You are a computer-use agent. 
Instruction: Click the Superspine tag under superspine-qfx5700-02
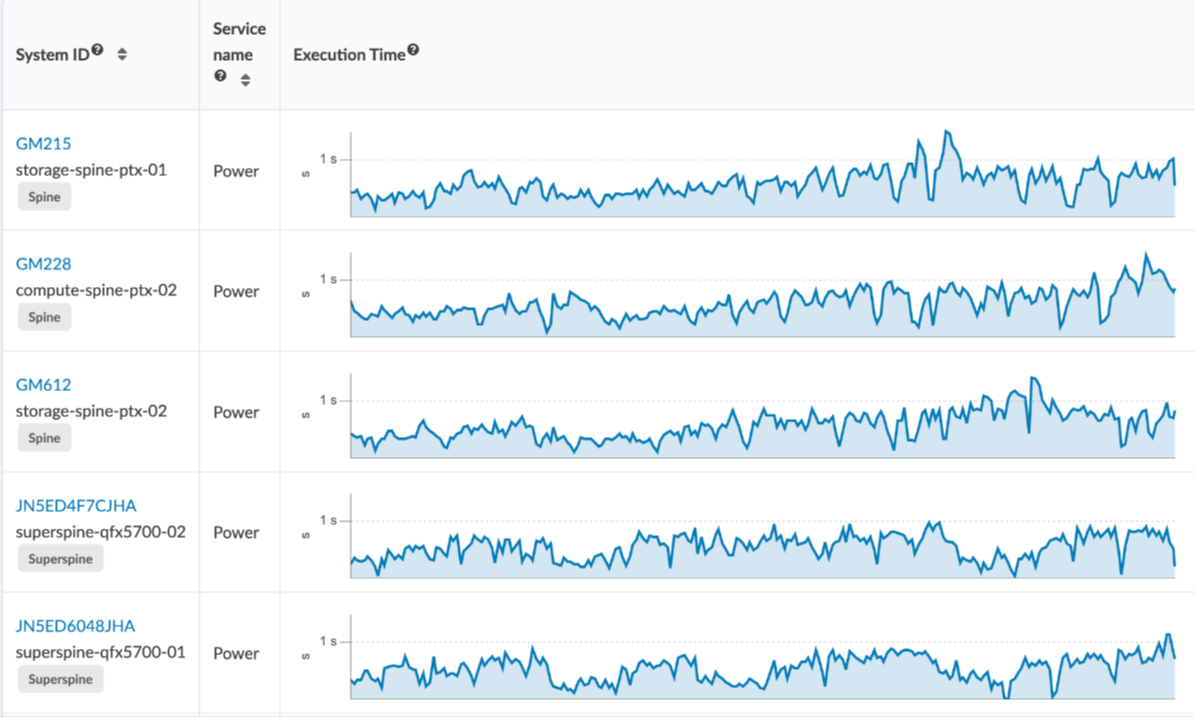(x=60, y=559)
